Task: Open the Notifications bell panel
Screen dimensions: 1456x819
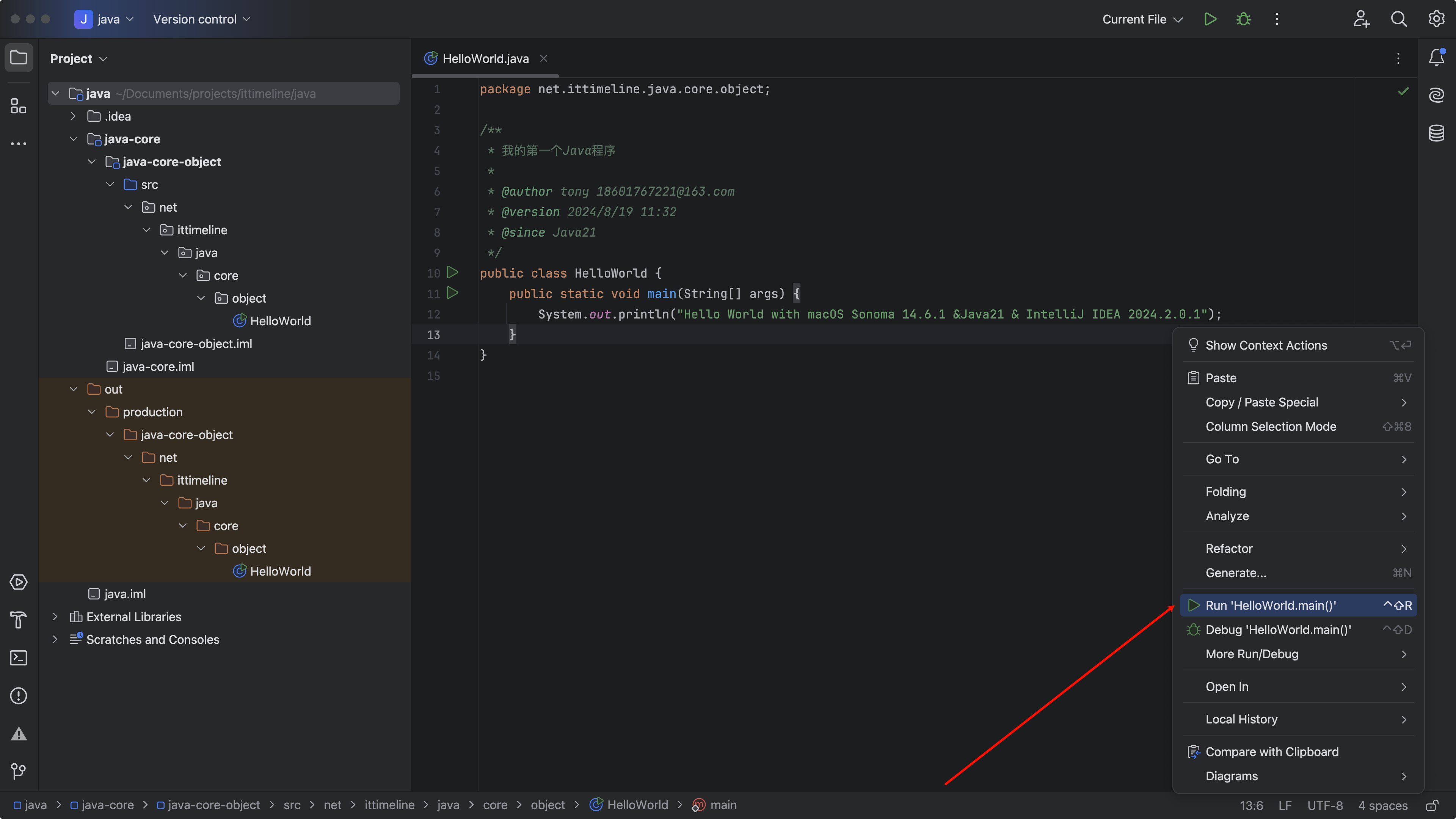Action: [x=1436, y=58]
